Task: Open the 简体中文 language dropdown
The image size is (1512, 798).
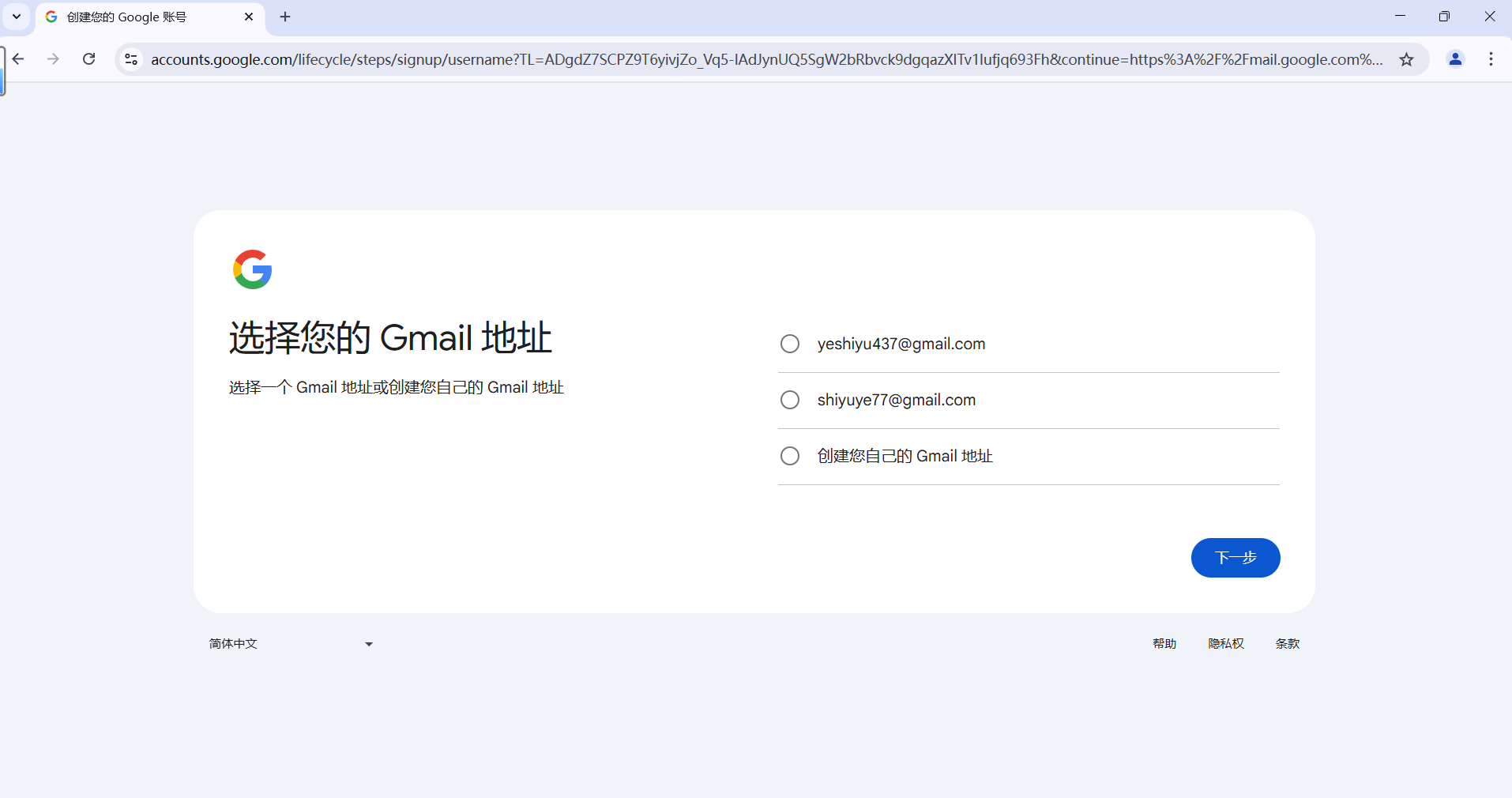Action: click(291, 644)
